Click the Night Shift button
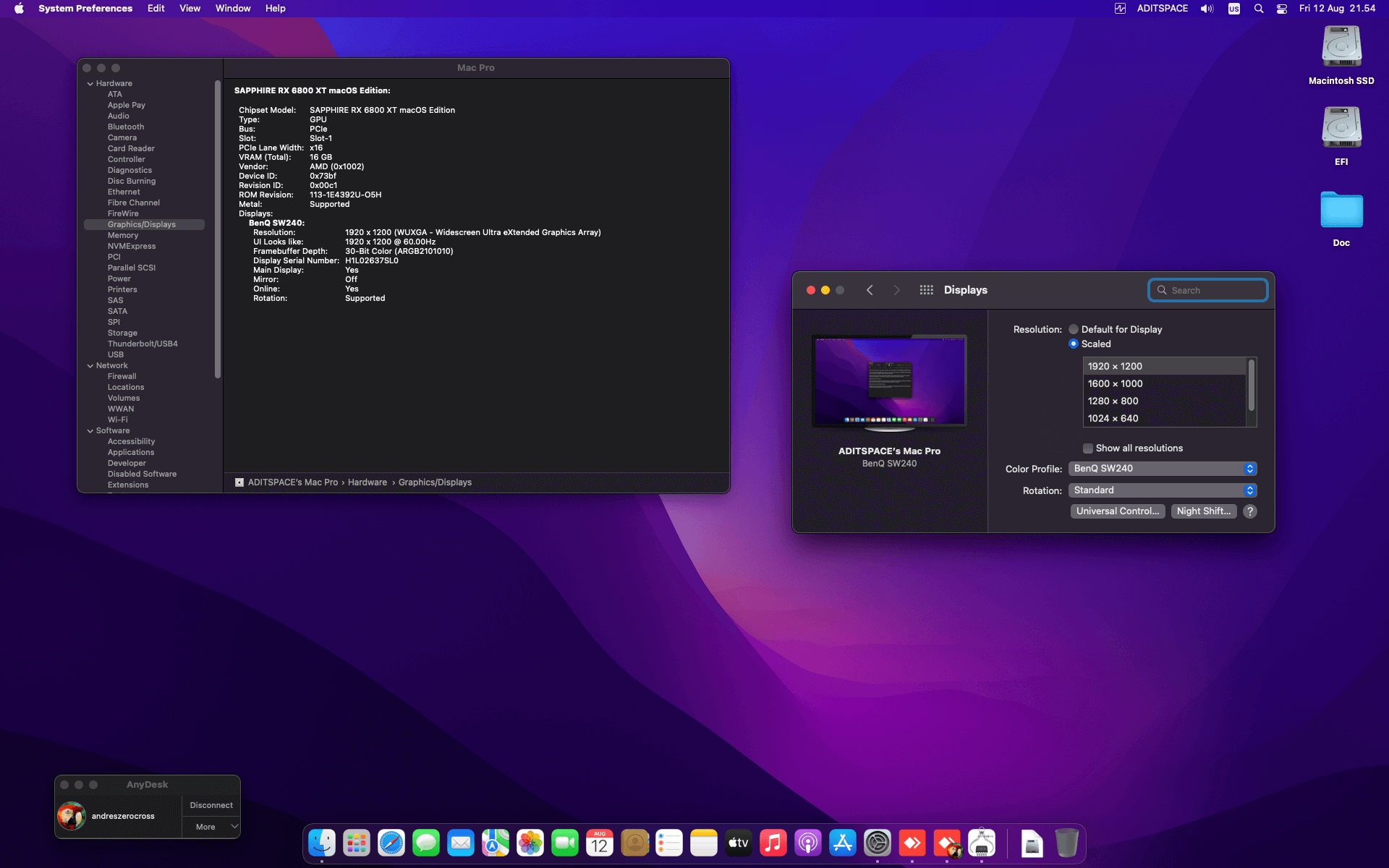Image resolution: width=1389 pixels, height=868 pixels. click(x=1203, y=511)
